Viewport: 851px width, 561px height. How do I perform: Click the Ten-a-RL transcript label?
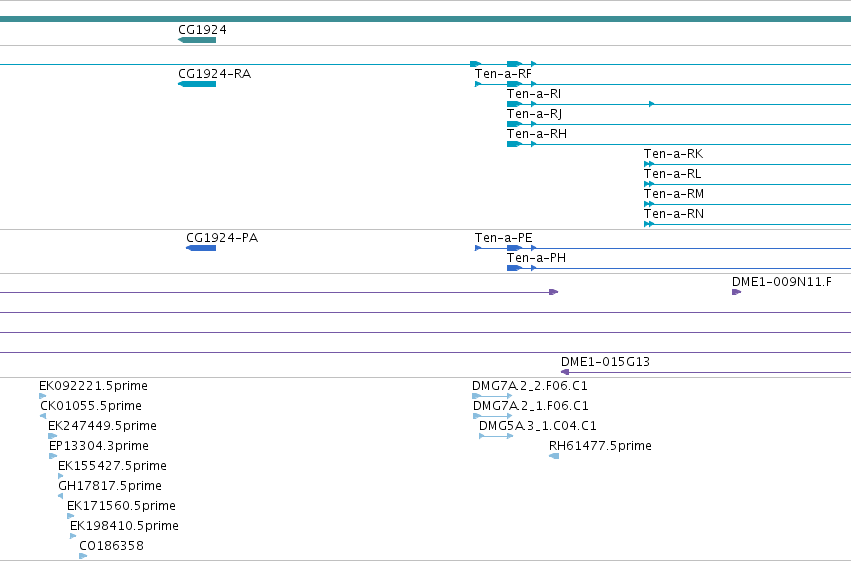coord(672,174)
